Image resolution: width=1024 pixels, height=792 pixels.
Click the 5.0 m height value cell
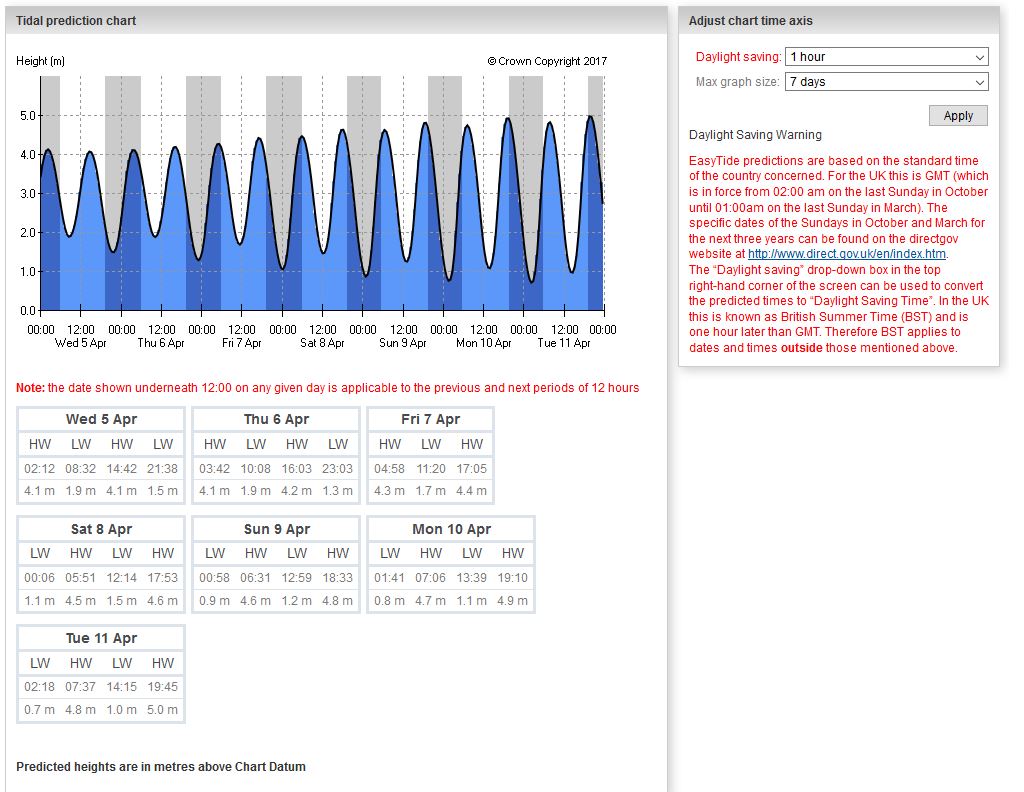click(x=162, y=710)
